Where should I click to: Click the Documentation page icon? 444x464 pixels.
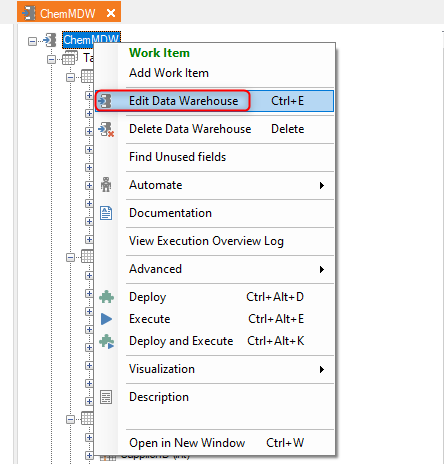[x=106, y=213]
